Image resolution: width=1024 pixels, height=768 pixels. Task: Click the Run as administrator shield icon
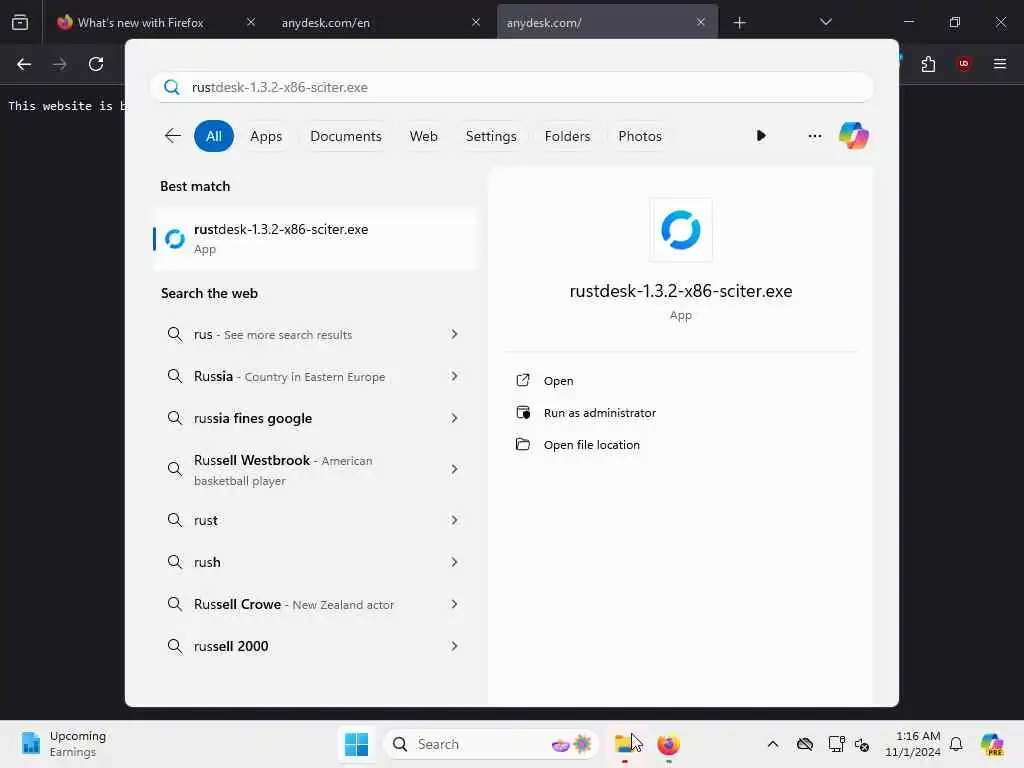coord(523,412)
